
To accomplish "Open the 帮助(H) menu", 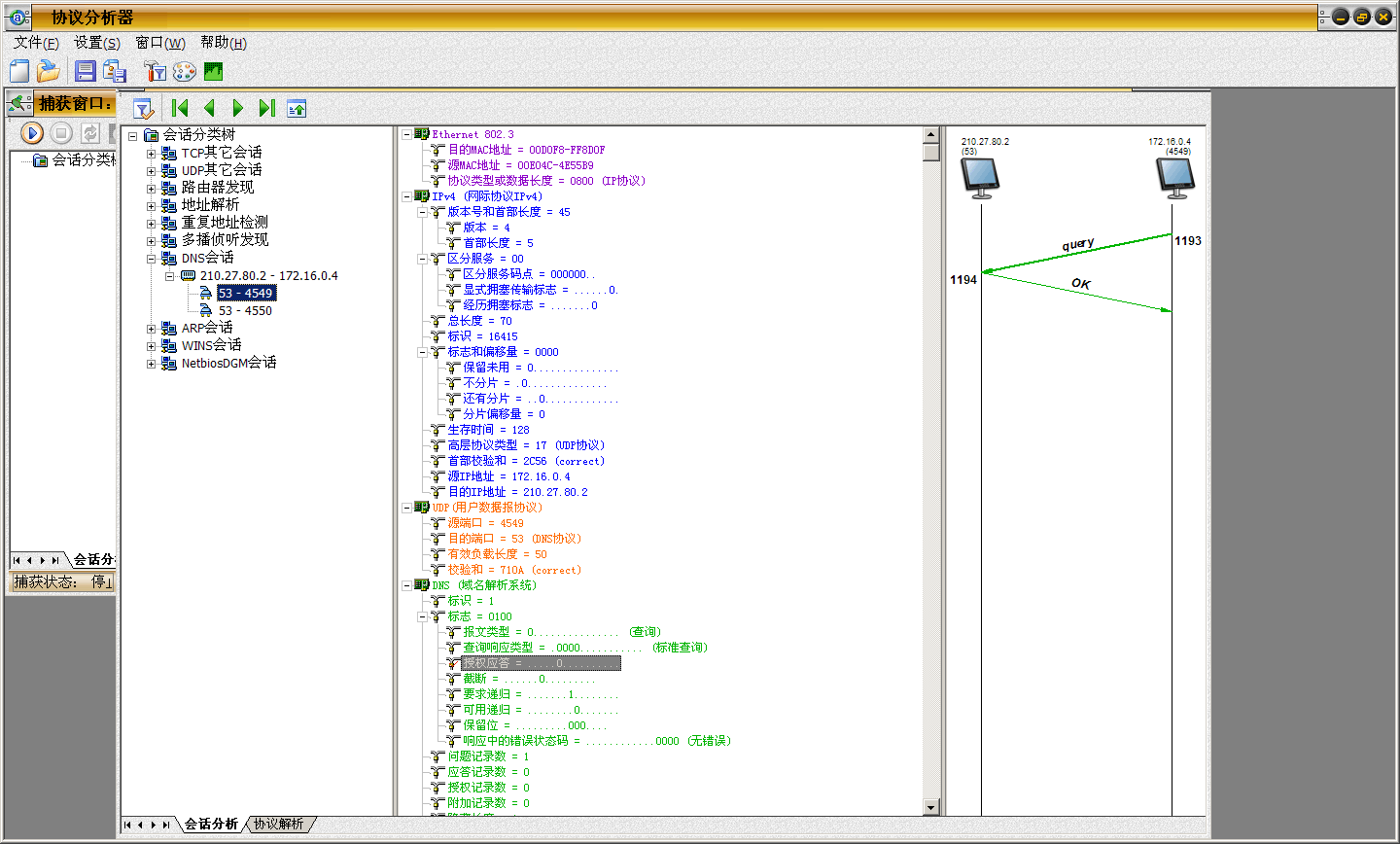I will point(223,43).
